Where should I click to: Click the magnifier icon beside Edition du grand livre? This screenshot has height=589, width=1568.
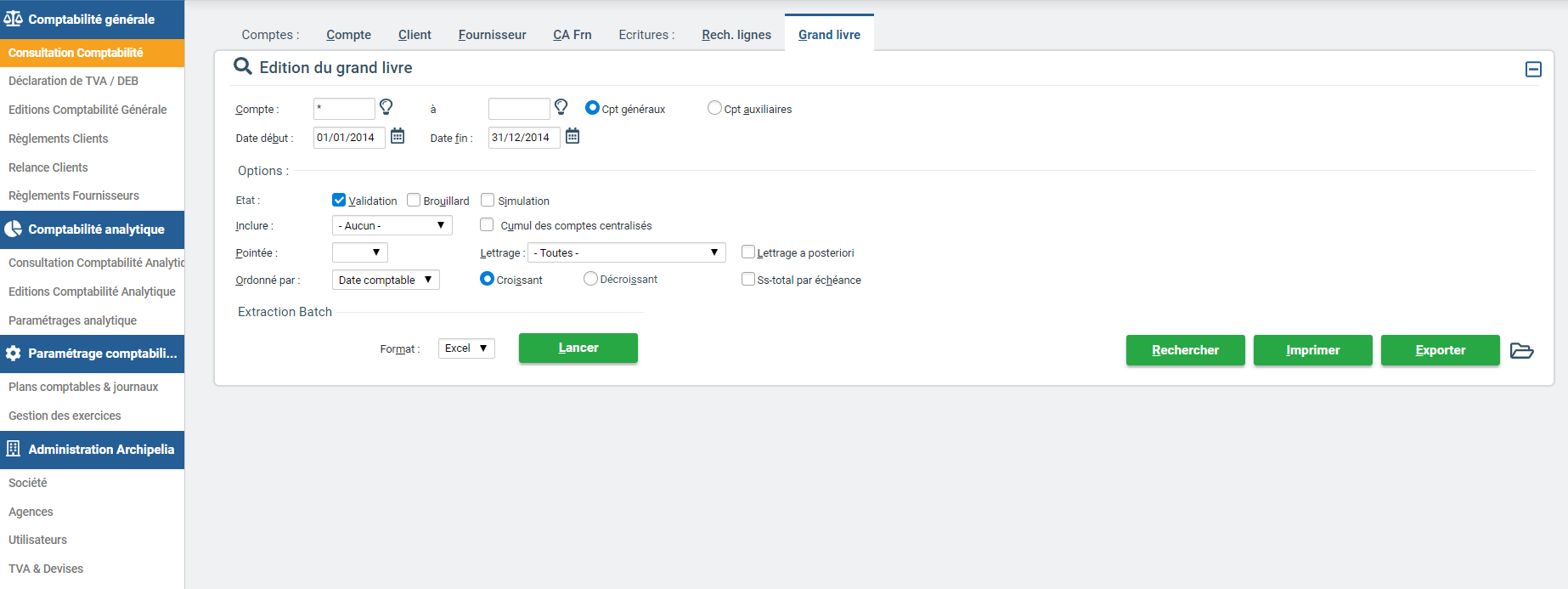(243, 66)
